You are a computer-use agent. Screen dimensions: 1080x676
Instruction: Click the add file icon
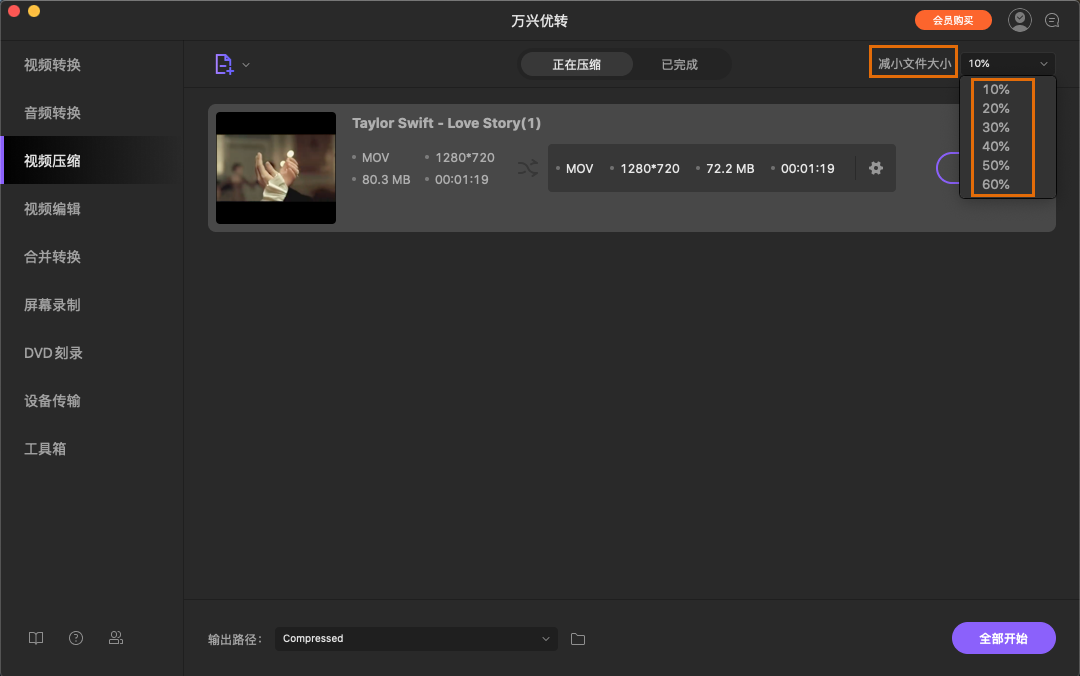coord(224,64)
